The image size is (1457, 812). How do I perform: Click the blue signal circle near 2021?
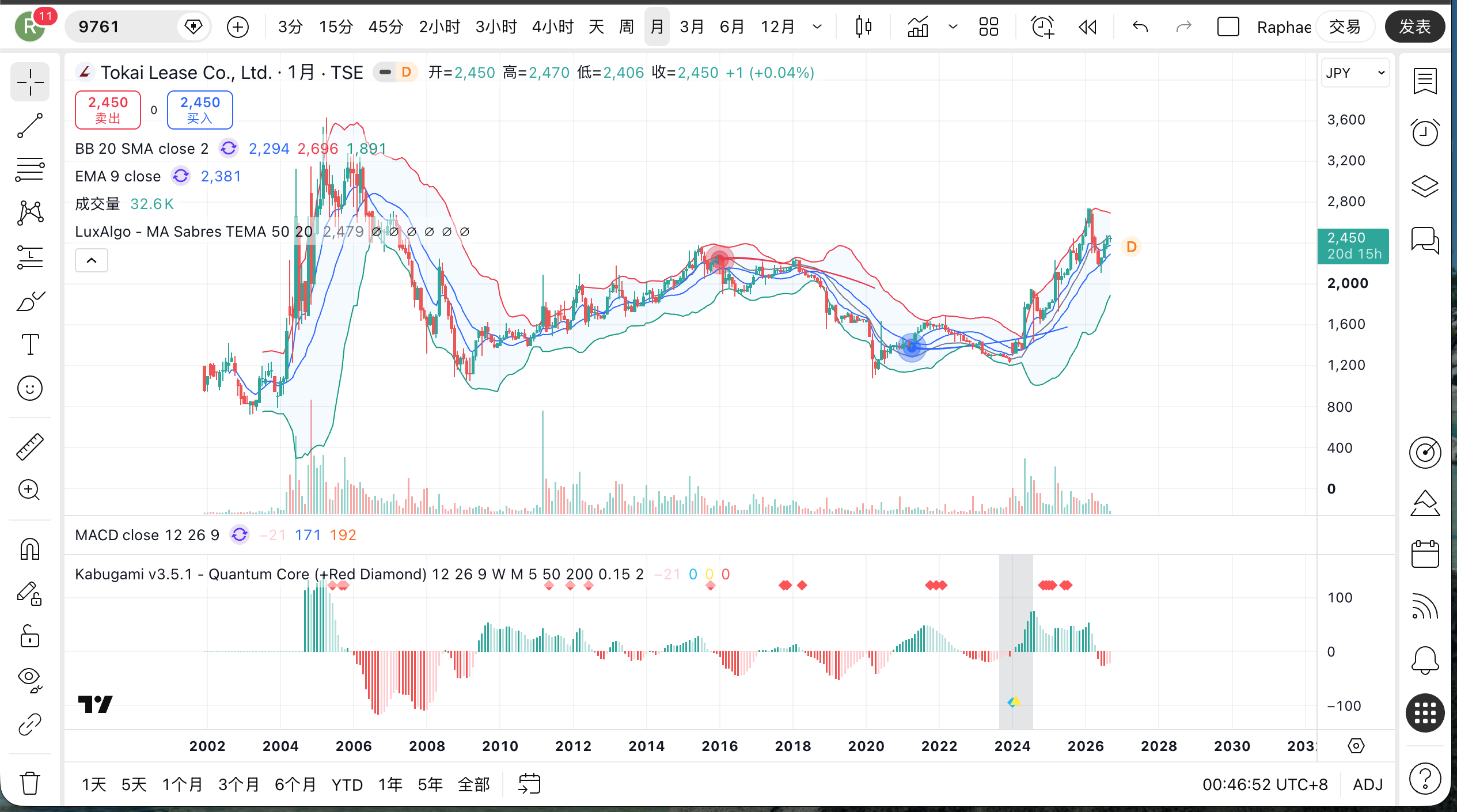click(912, 347)
